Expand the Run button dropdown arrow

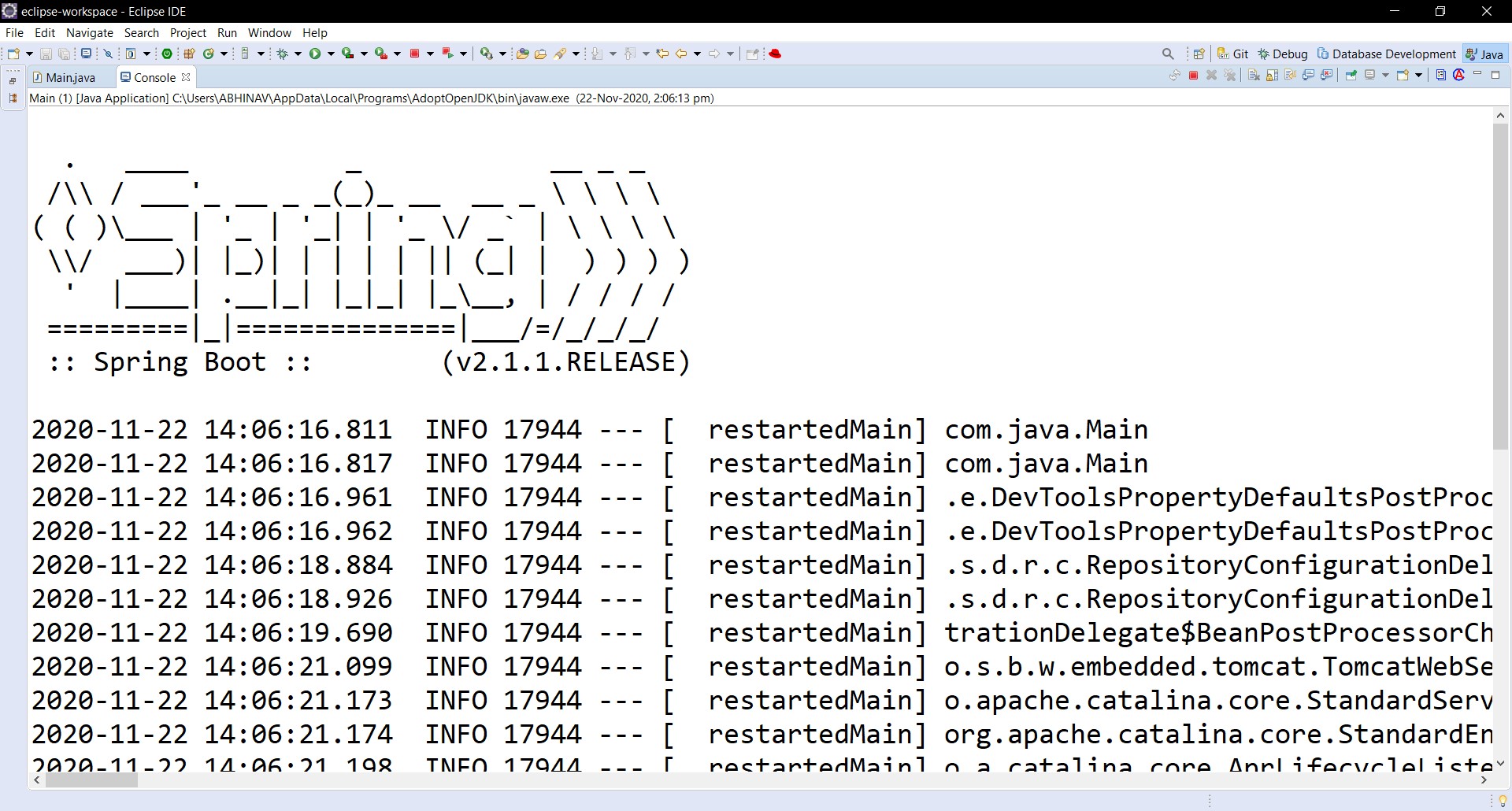(331, 54)
